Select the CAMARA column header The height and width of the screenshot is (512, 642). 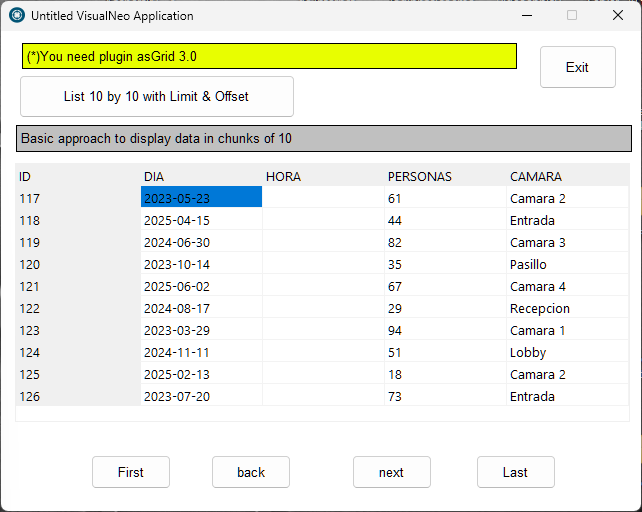pos(567,177)
